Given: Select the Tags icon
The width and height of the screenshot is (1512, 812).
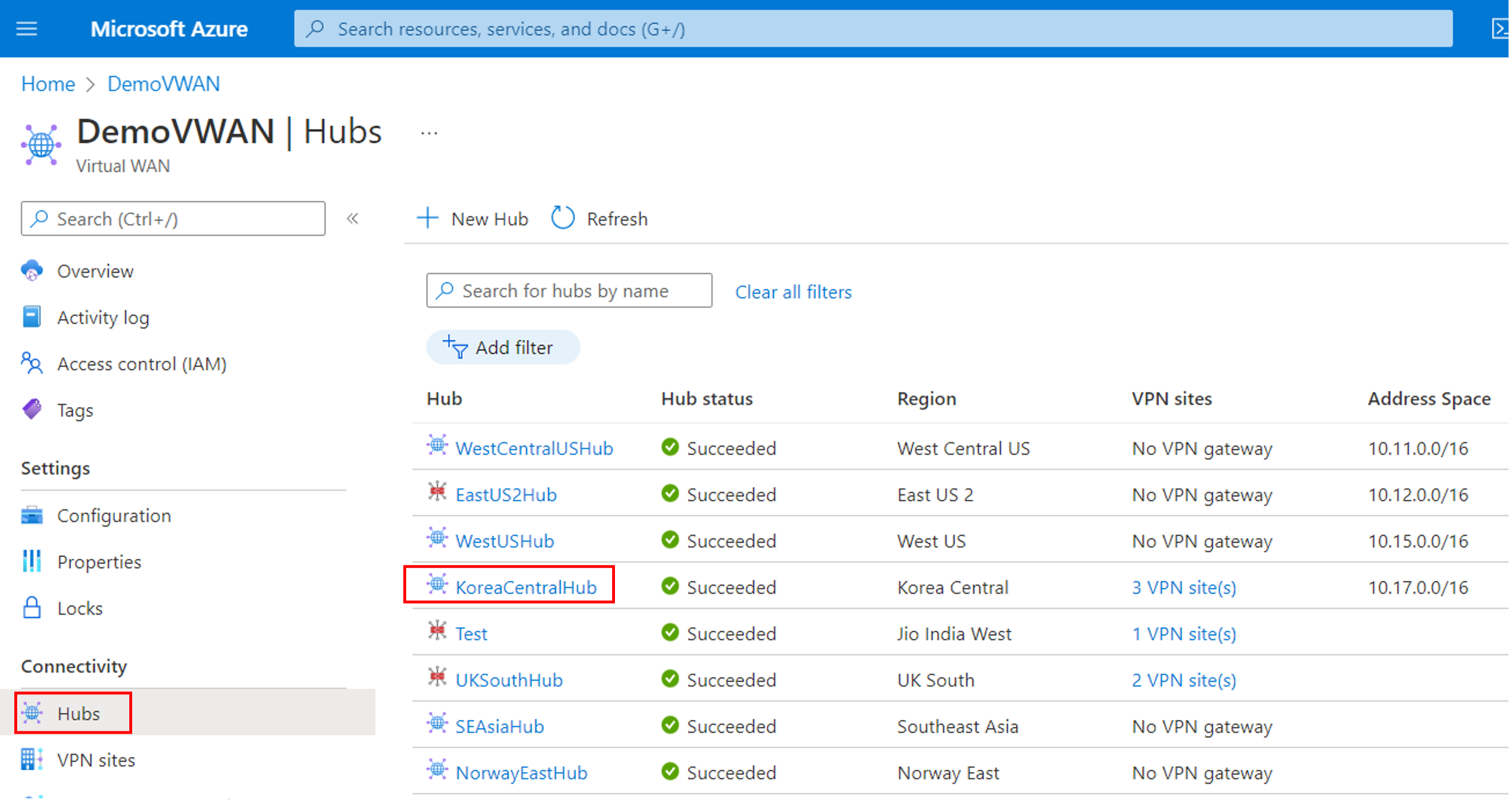Looking at the screenshot, I should coord(32,409).
